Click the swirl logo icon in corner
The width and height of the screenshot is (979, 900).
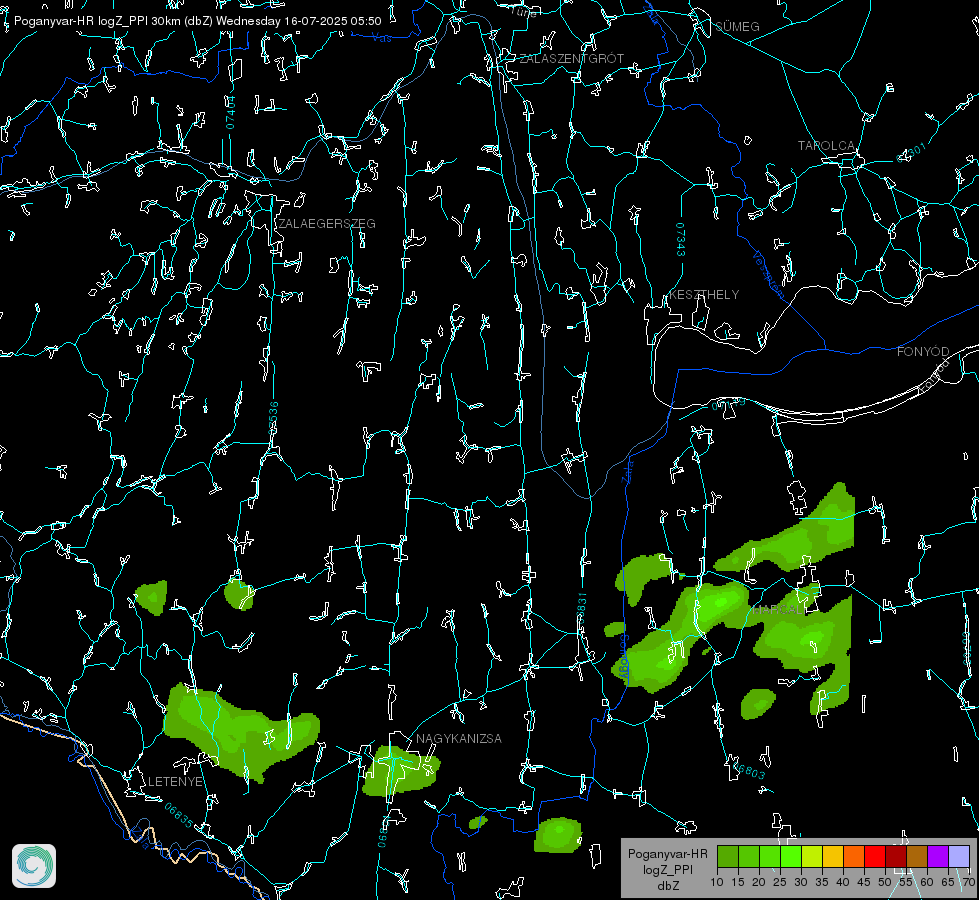pyautogui.click(x=34, y=866)
